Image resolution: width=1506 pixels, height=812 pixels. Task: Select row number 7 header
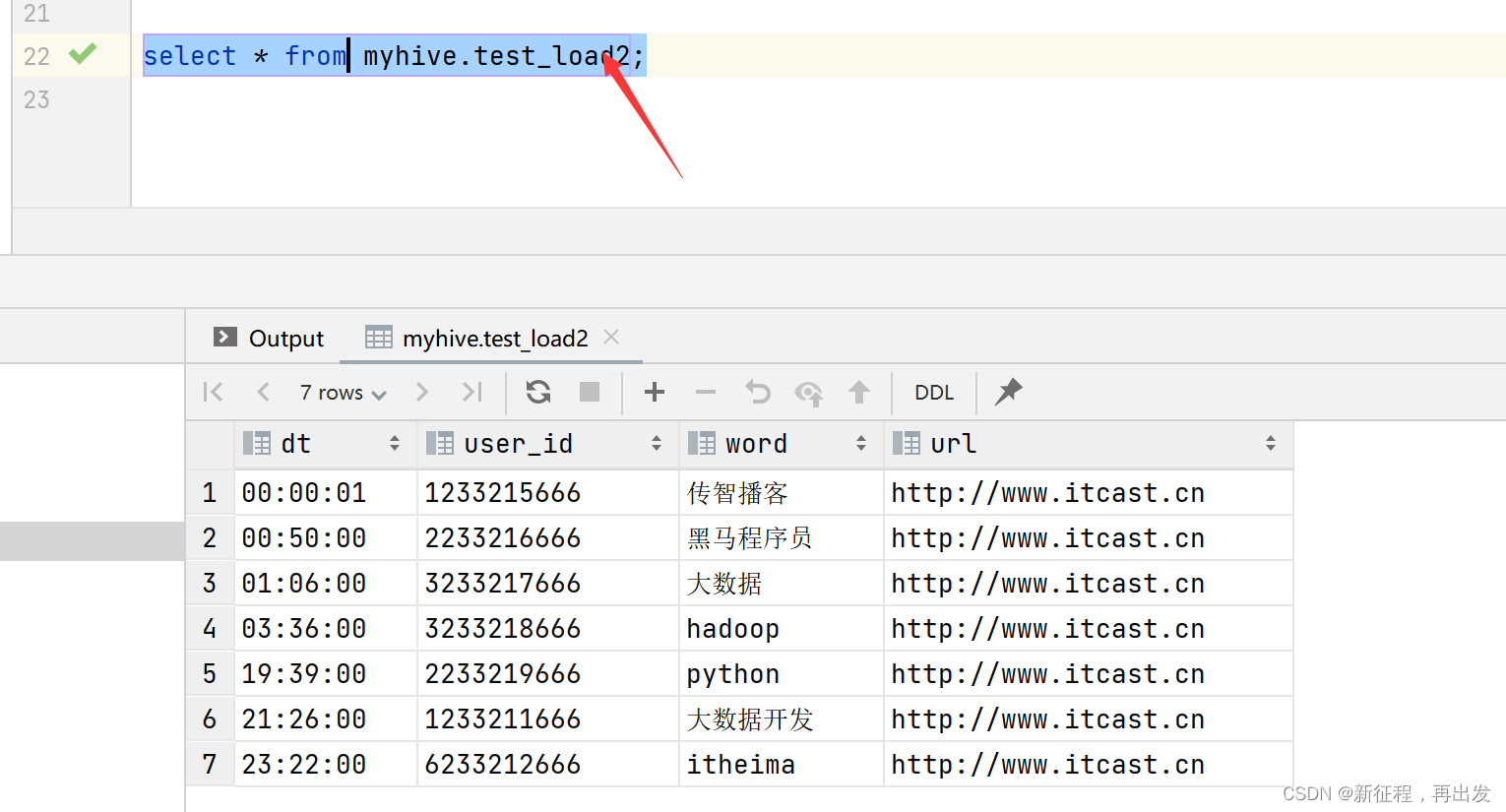point(210,765)
